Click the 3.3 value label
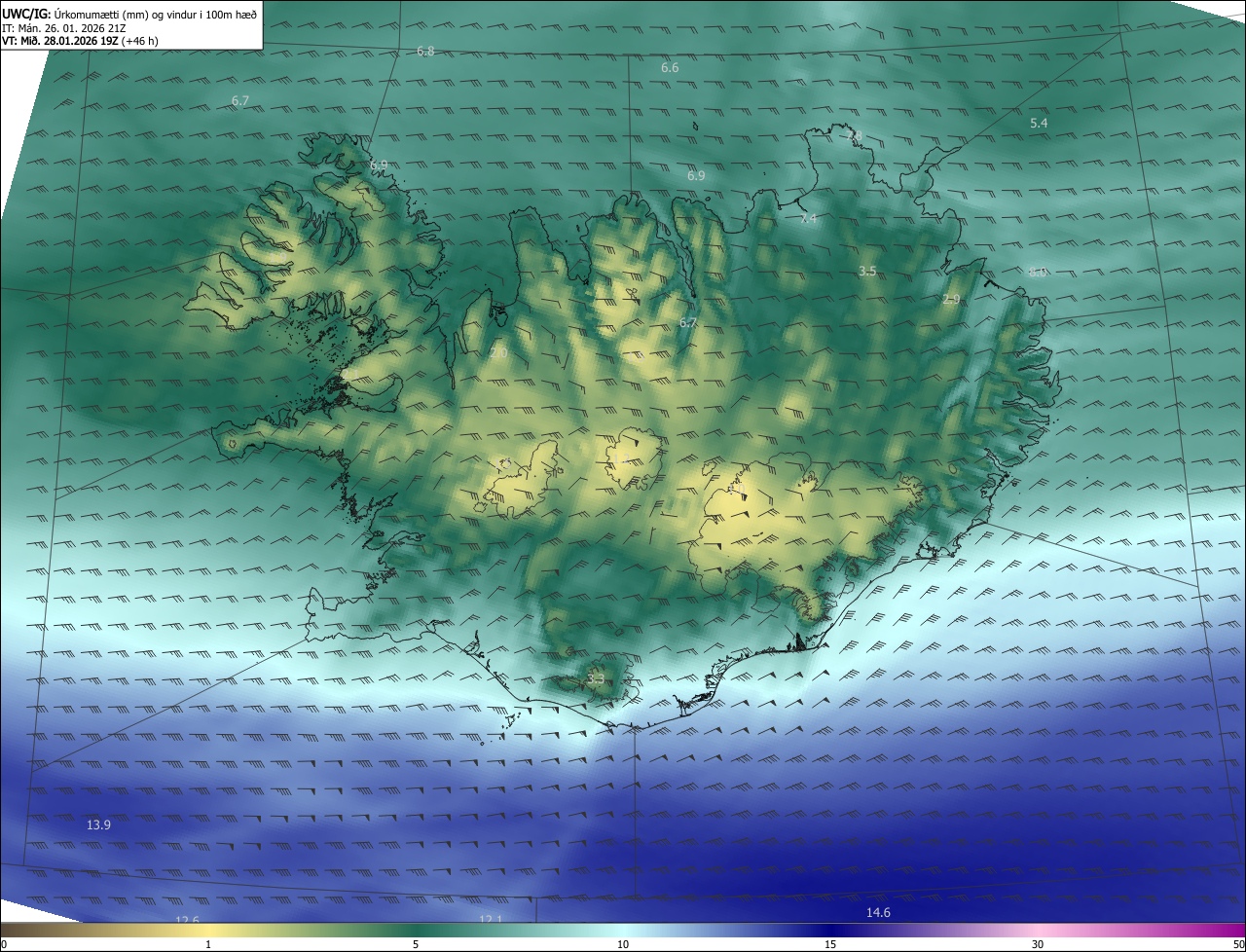 click(x=596, y=679)
